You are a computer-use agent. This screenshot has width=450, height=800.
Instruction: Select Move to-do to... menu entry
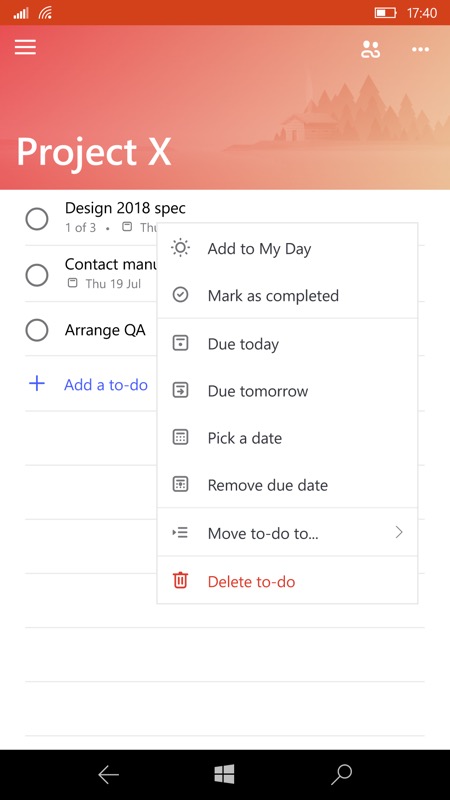coord(287,533)
